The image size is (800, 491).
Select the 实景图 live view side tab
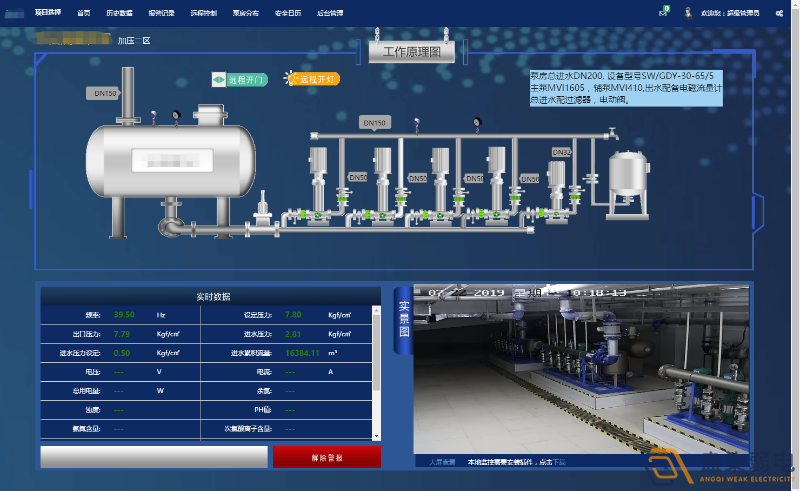[x=404, y=318]
